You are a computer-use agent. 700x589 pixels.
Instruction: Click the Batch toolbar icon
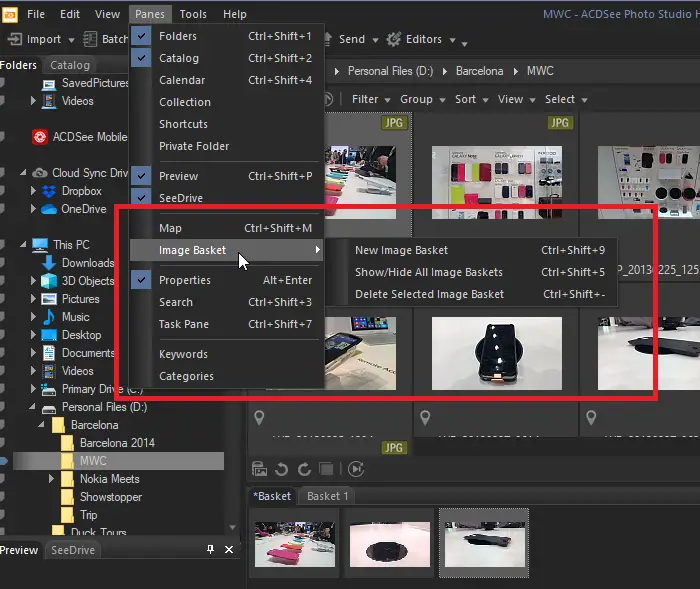(x=90, y=39)
